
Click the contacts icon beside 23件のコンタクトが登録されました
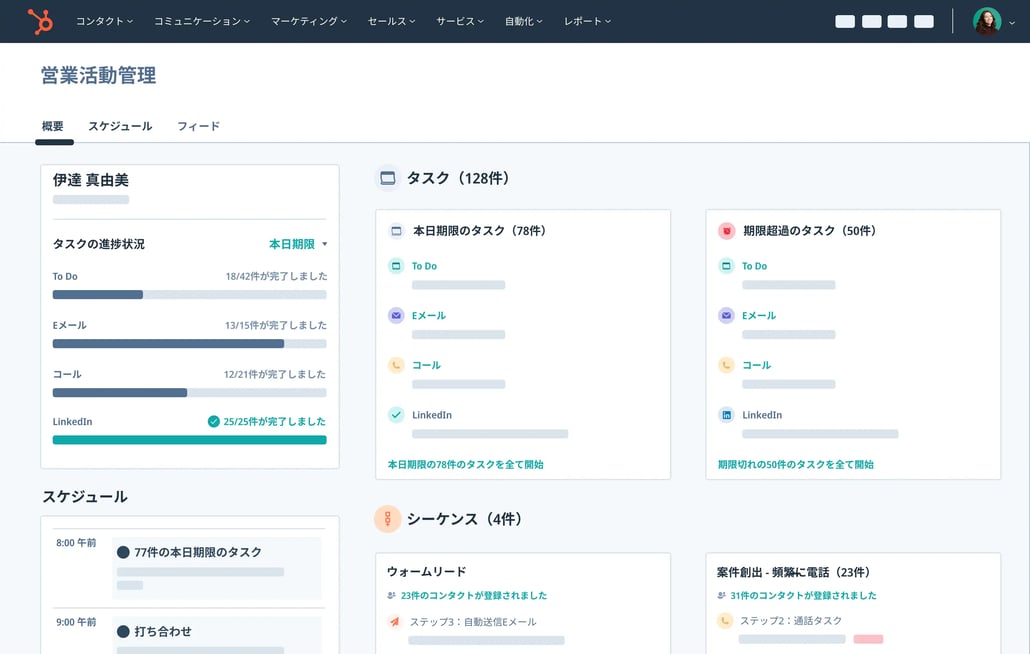coord(392,596)
